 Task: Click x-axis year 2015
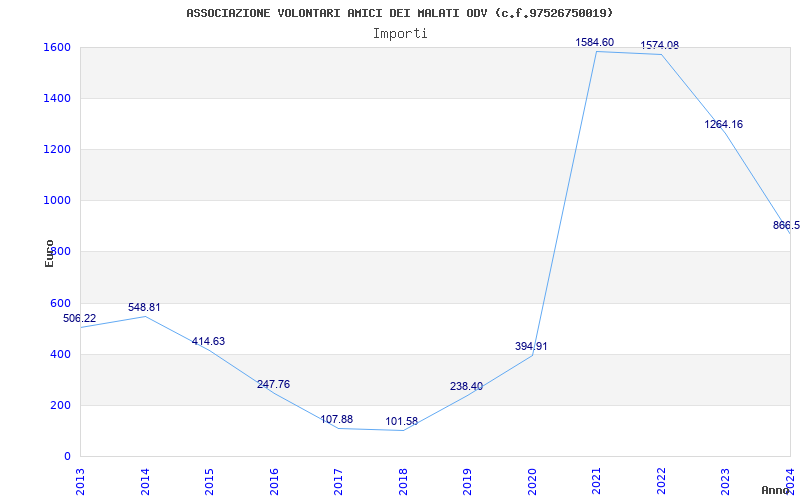click(209, 481)
